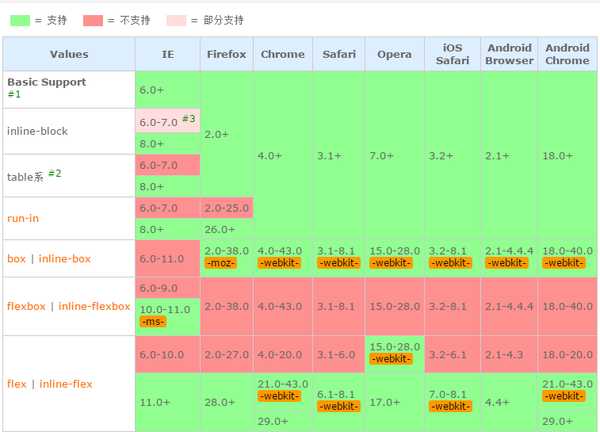
Task: Click the Android Chrome column header
Action: click(x=567, y=54)
